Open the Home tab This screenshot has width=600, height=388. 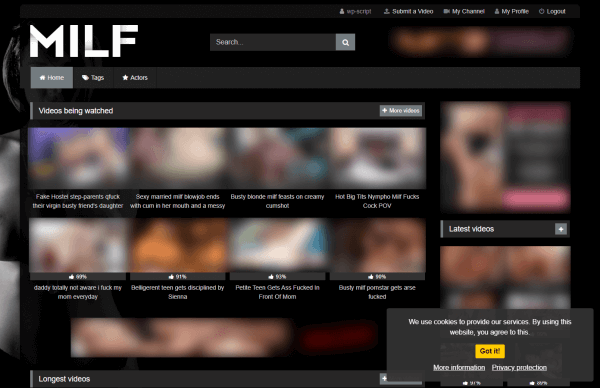pyautogui.click(x=52, y=78)
